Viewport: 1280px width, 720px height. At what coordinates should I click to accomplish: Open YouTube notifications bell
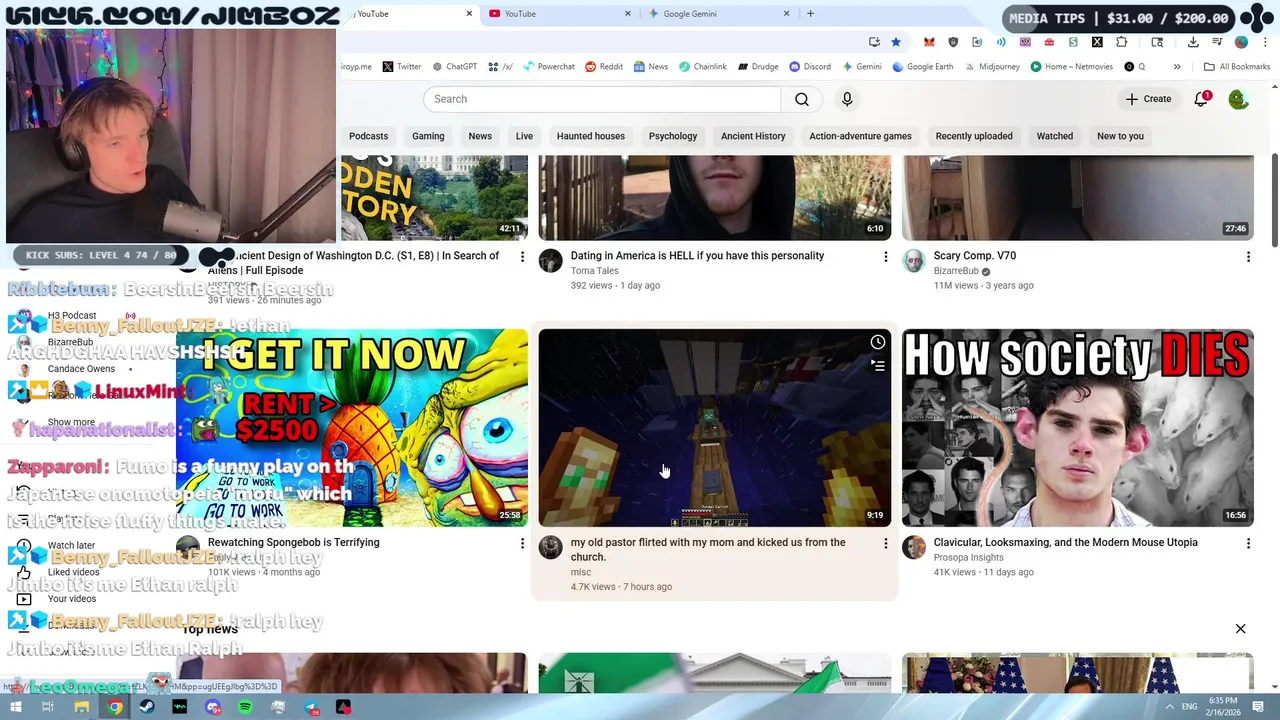(x=1201, y=99)
